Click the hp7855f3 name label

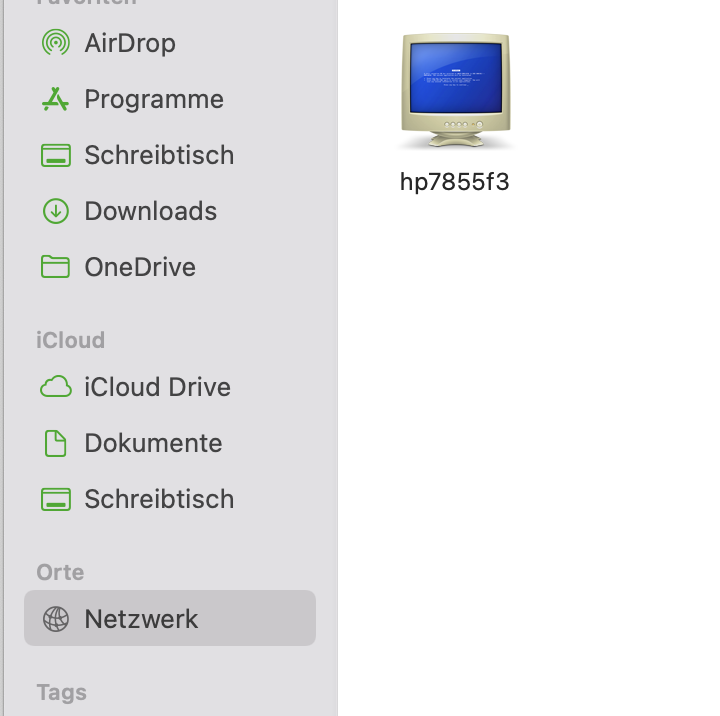coord(455,182)
